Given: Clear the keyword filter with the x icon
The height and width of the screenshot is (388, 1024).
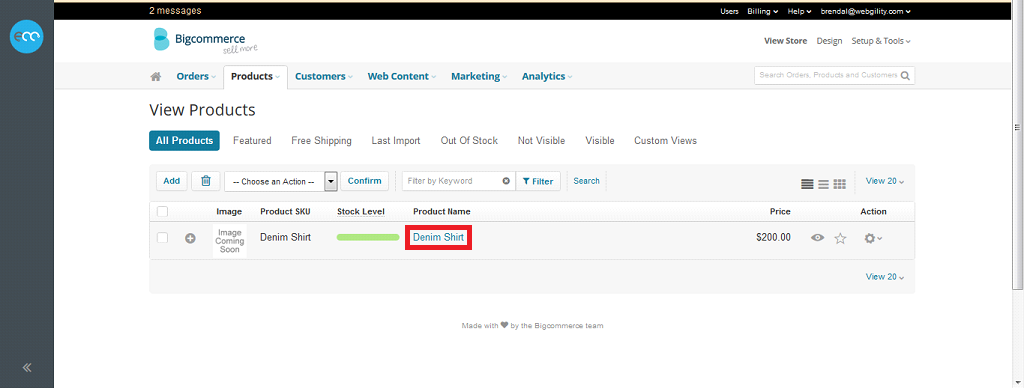Looking at the screenshot, I should (x=506, y=181).
